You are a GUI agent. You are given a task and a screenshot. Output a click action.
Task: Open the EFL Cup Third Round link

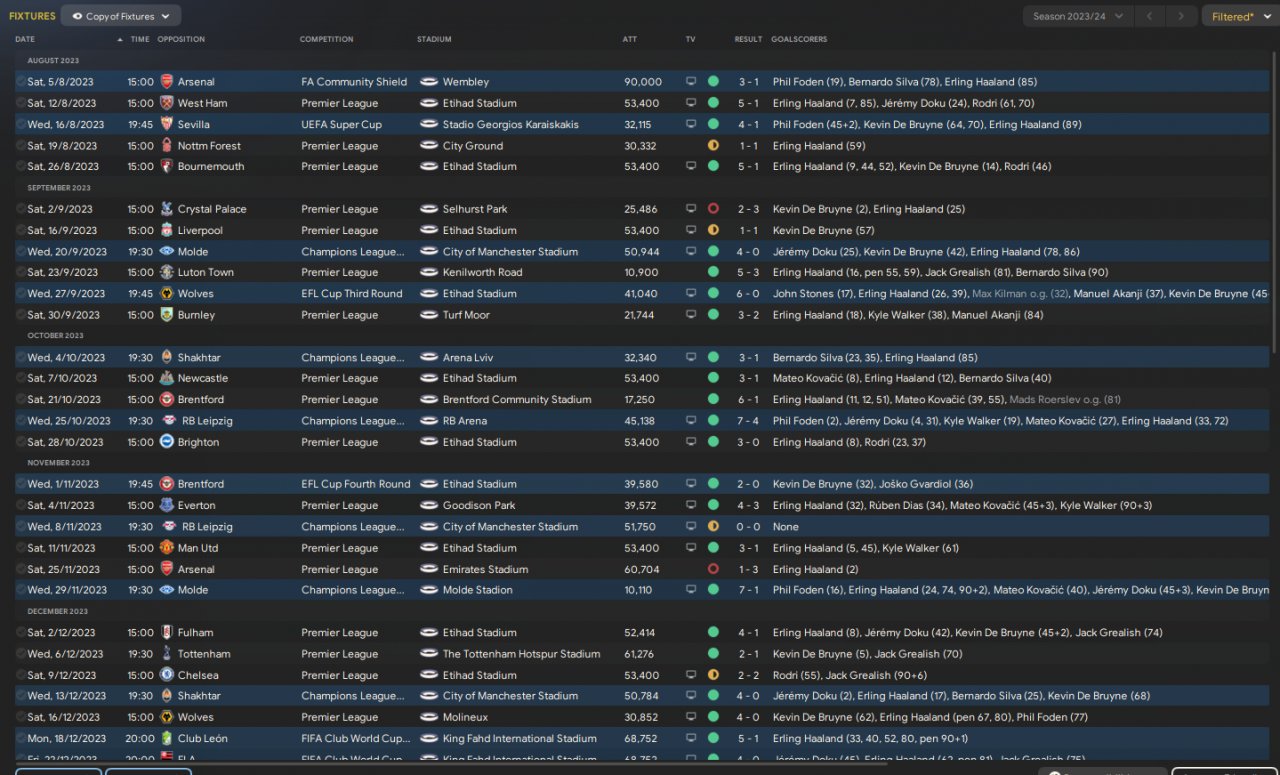(352, 294)
